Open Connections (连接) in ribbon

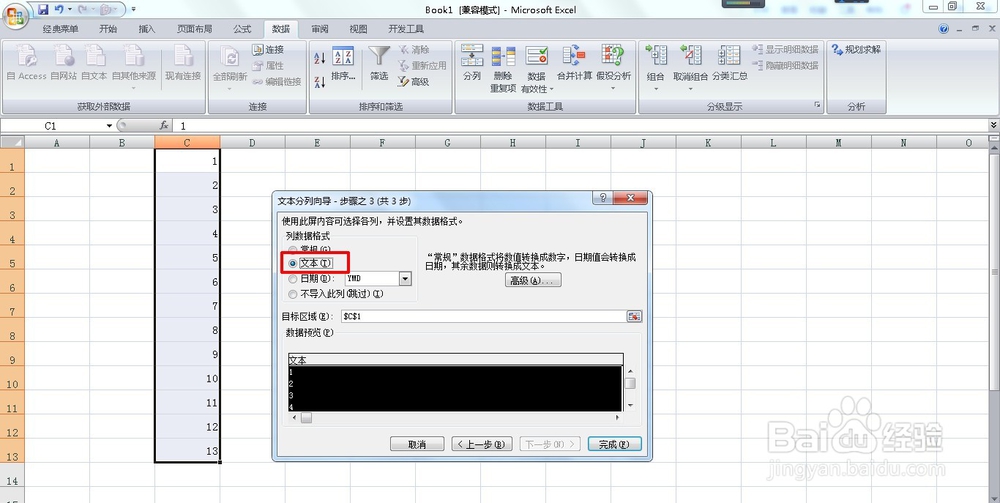point(268,49)
